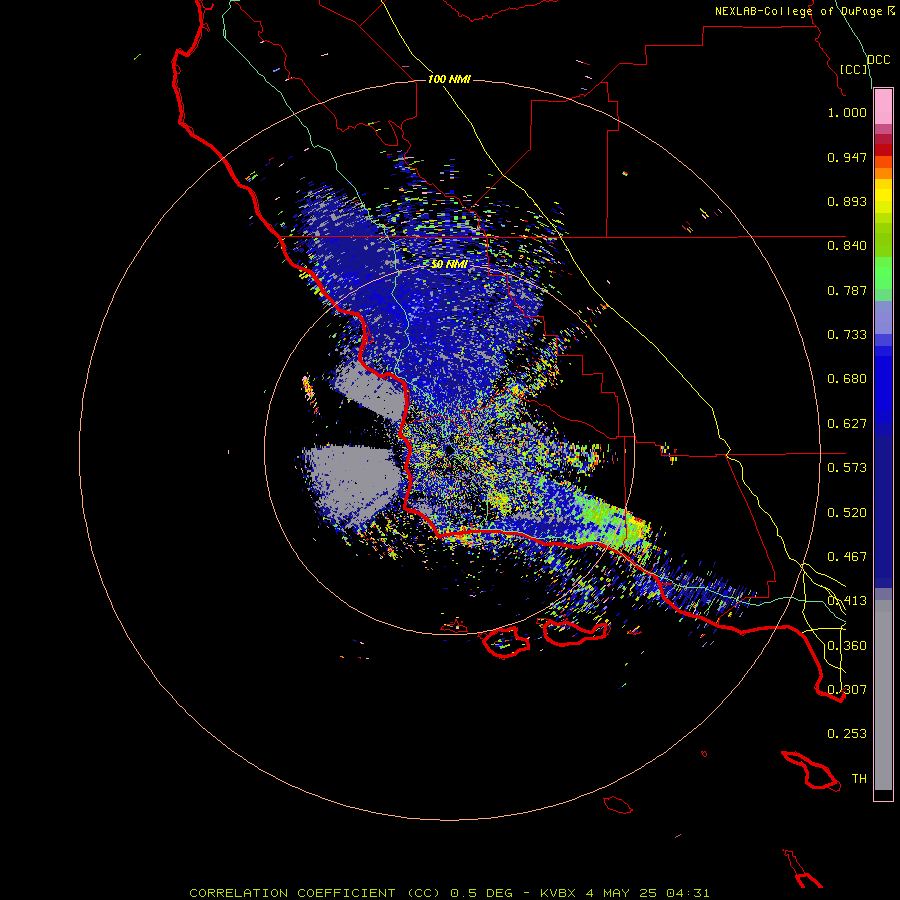Click the 50 NMI range ring label
The width and height of the screenshot is (900, 900).
tap(449, 264)
